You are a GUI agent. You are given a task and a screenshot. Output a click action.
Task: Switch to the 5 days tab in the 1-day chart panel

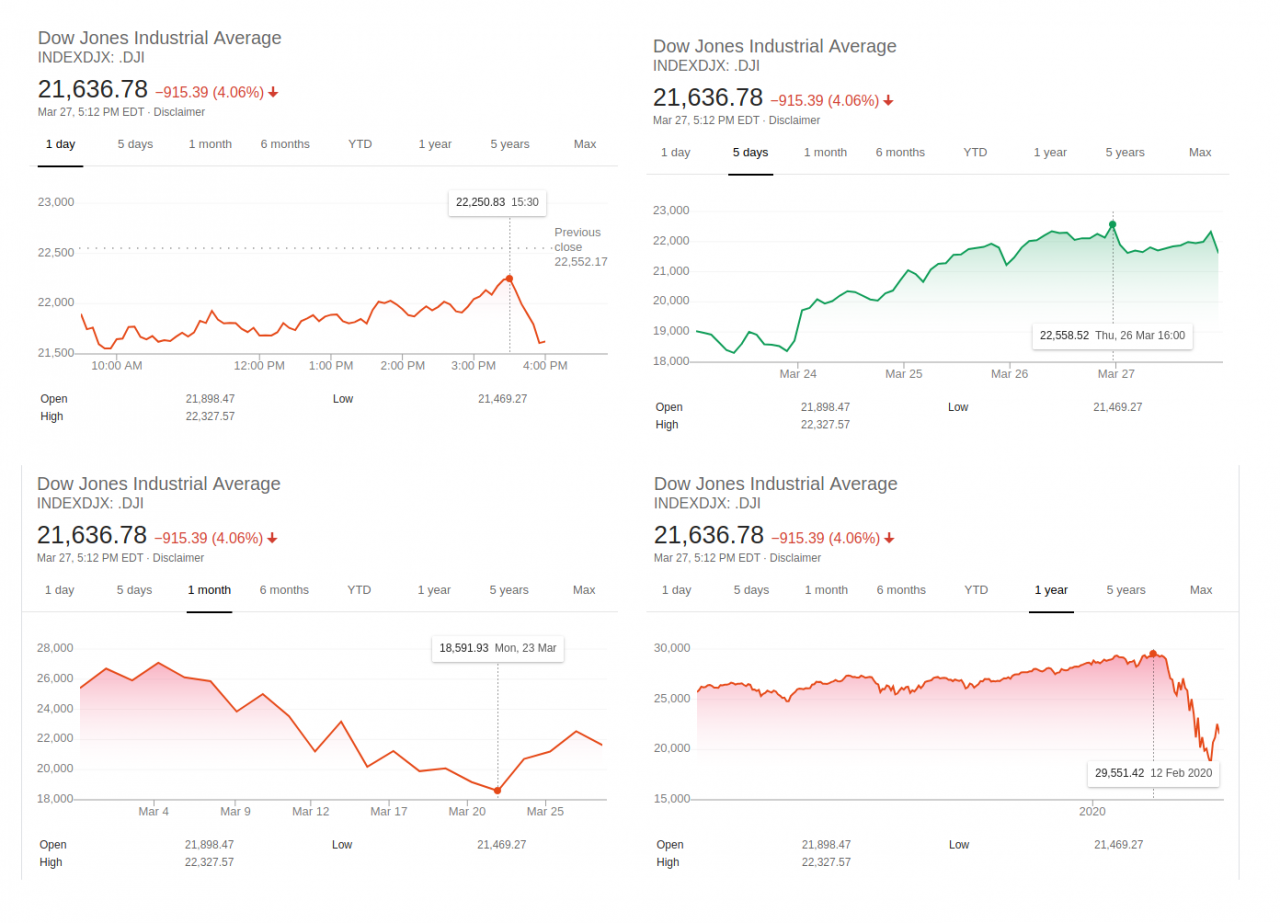(135, 144)
